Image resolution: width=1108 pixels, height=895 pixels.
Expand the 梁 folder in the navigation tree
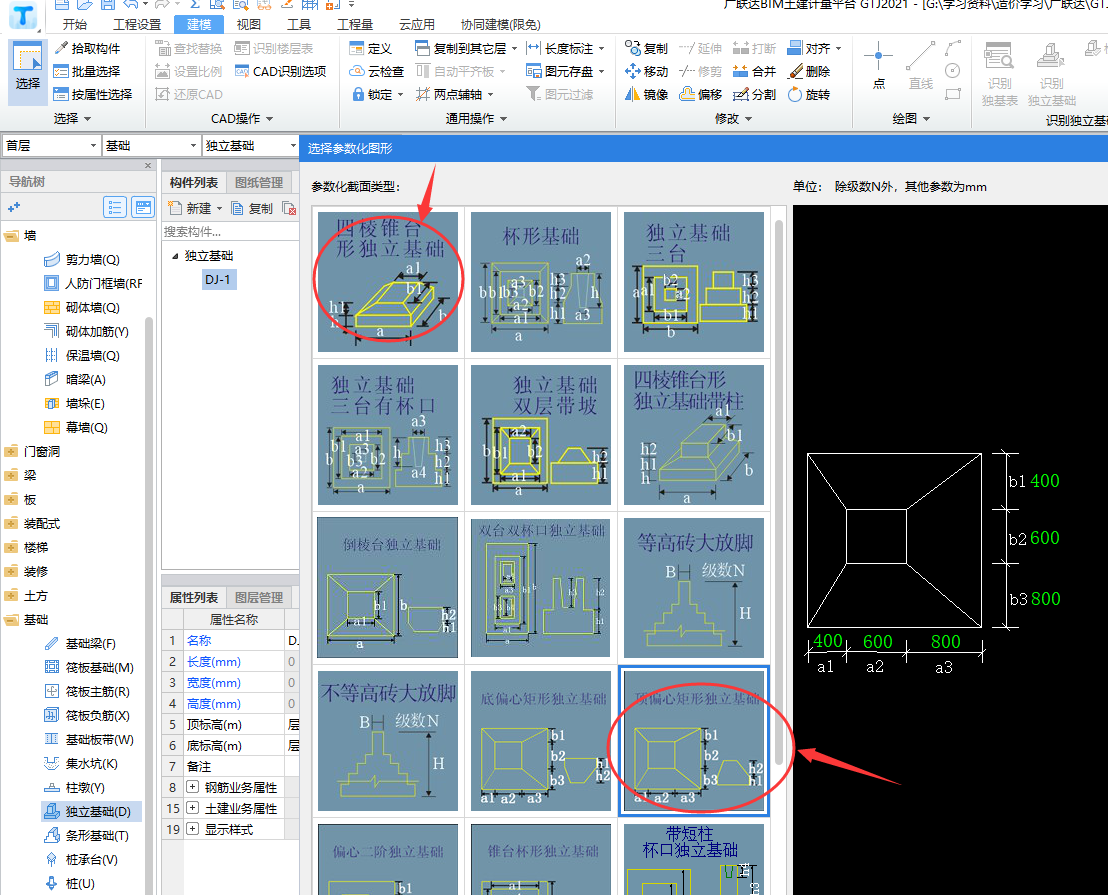(x=11, y=475)
